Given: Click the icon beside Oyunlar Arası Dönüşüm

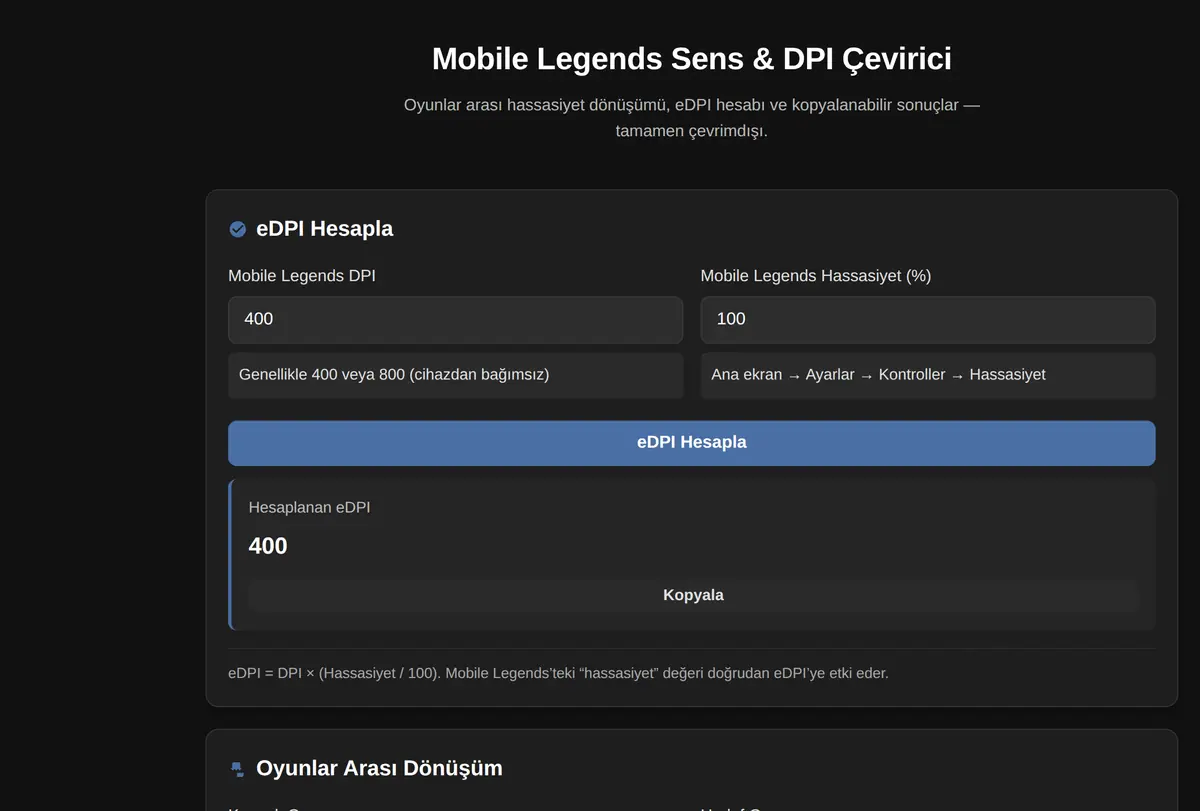Looking at the screenshot, I should click(x=238, y=769).
